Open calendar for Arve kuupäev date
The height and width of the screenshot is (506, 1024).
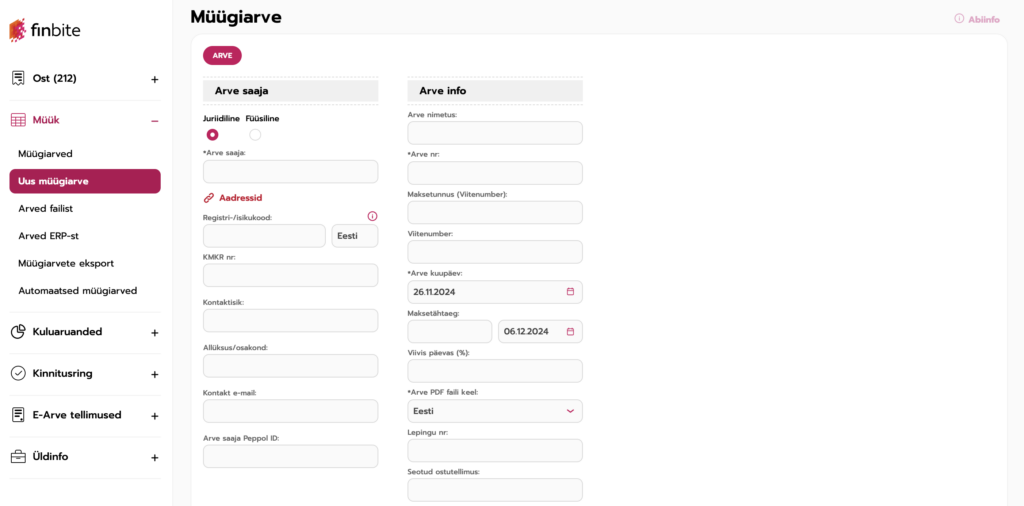(x=570, y=292)
